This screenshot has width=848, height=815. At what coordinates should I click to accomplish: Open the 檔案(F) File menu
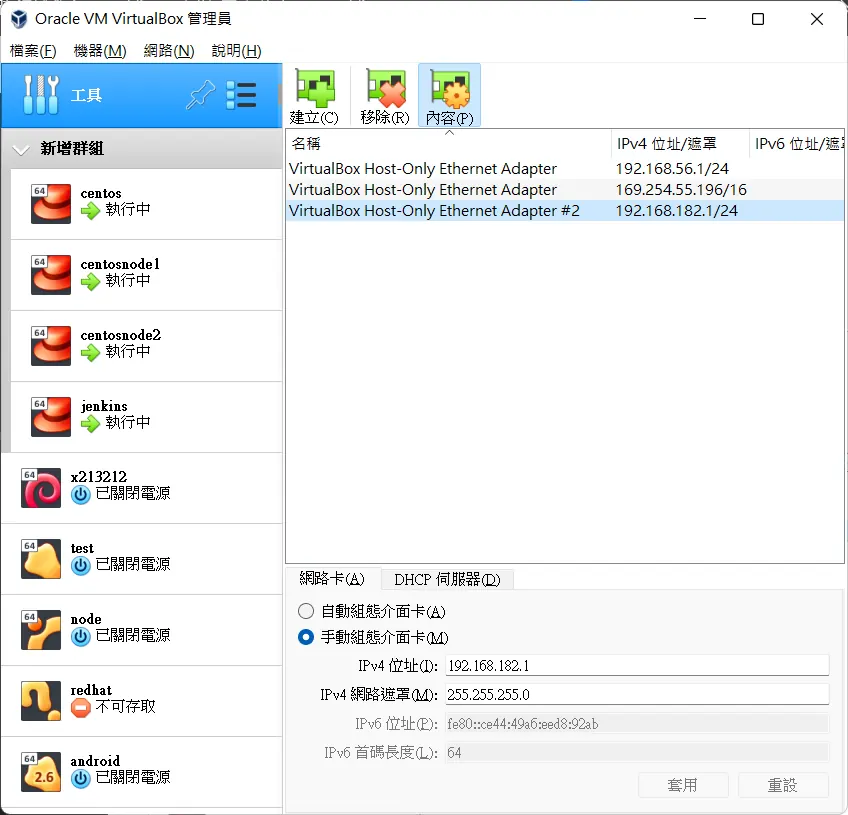(33, 51)
